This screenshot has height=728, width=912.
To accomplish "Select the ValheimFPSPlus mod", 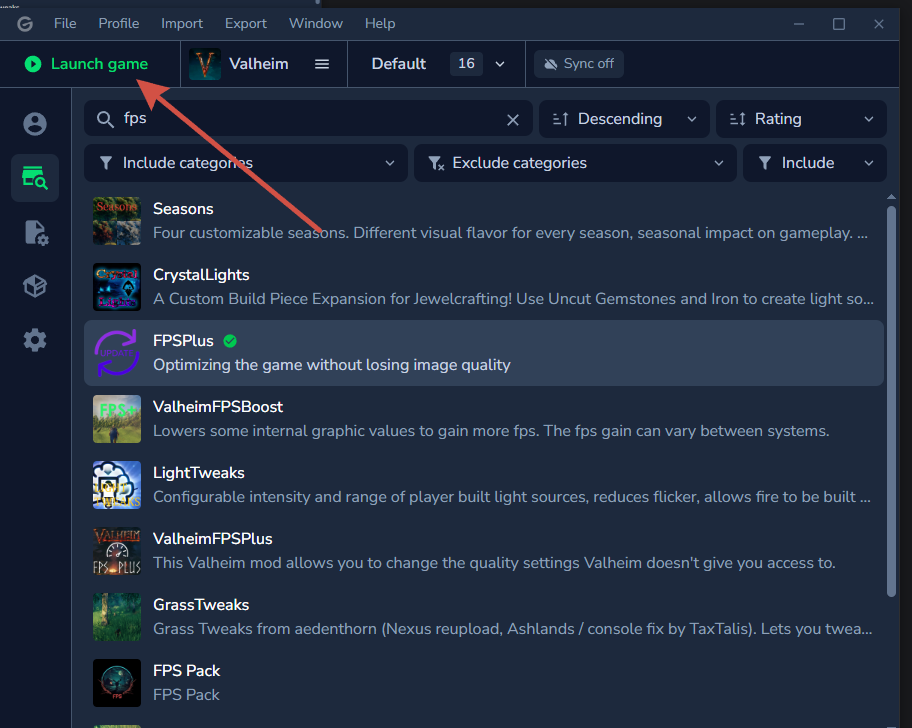I will 484,551.
